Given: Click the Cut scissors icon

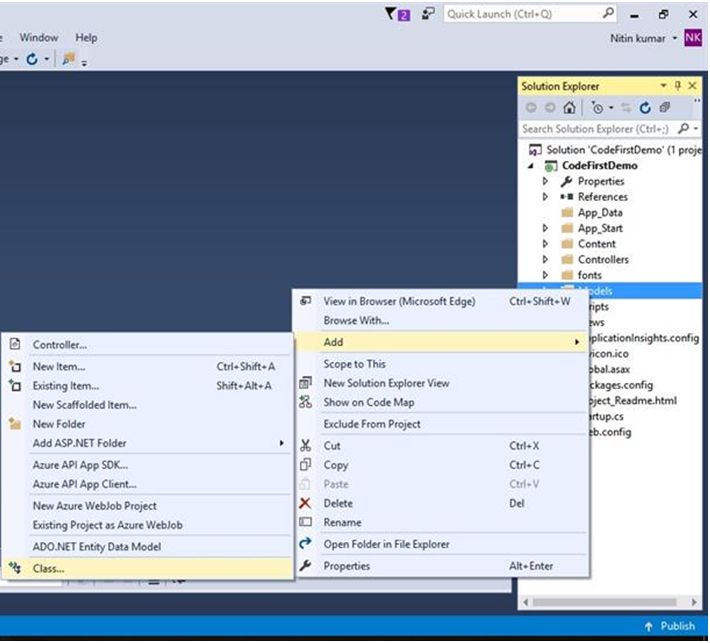Looking at the screenshot, I should (x=306, y=446).
